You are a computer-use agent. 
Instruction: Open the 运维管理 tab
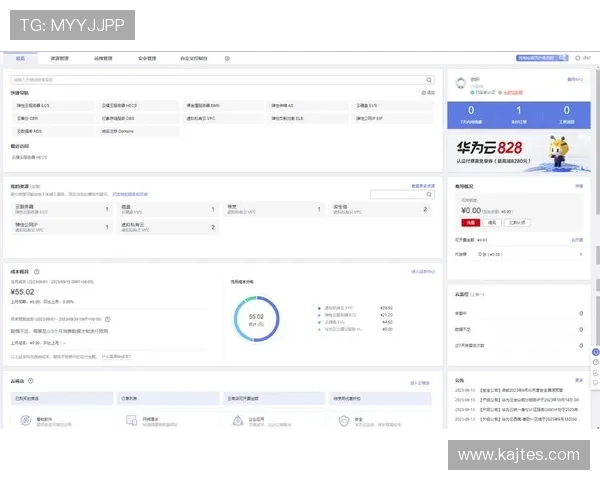[x=103, y=59]
